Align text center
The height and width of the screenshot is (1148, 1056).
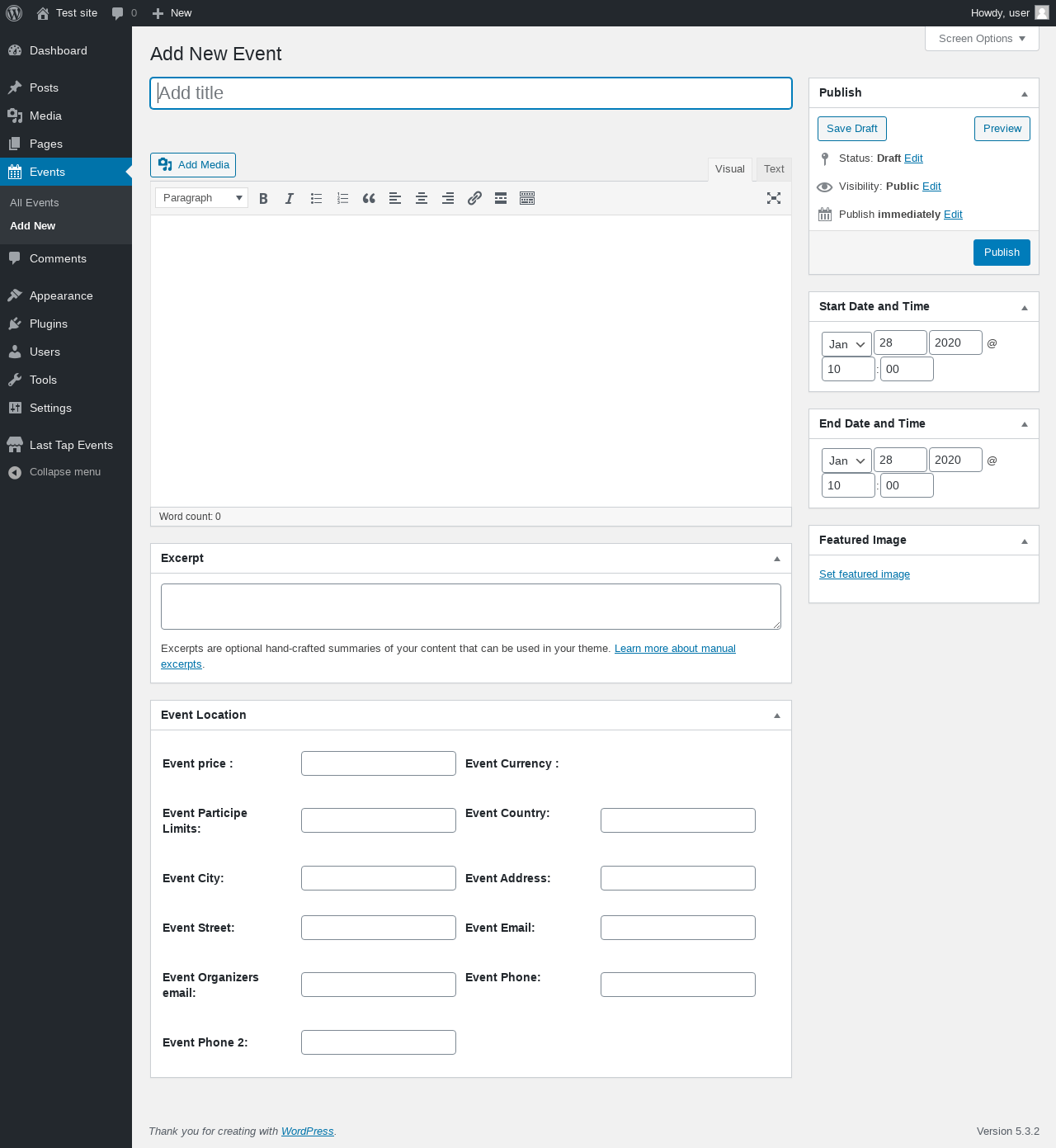pos(422,198)
